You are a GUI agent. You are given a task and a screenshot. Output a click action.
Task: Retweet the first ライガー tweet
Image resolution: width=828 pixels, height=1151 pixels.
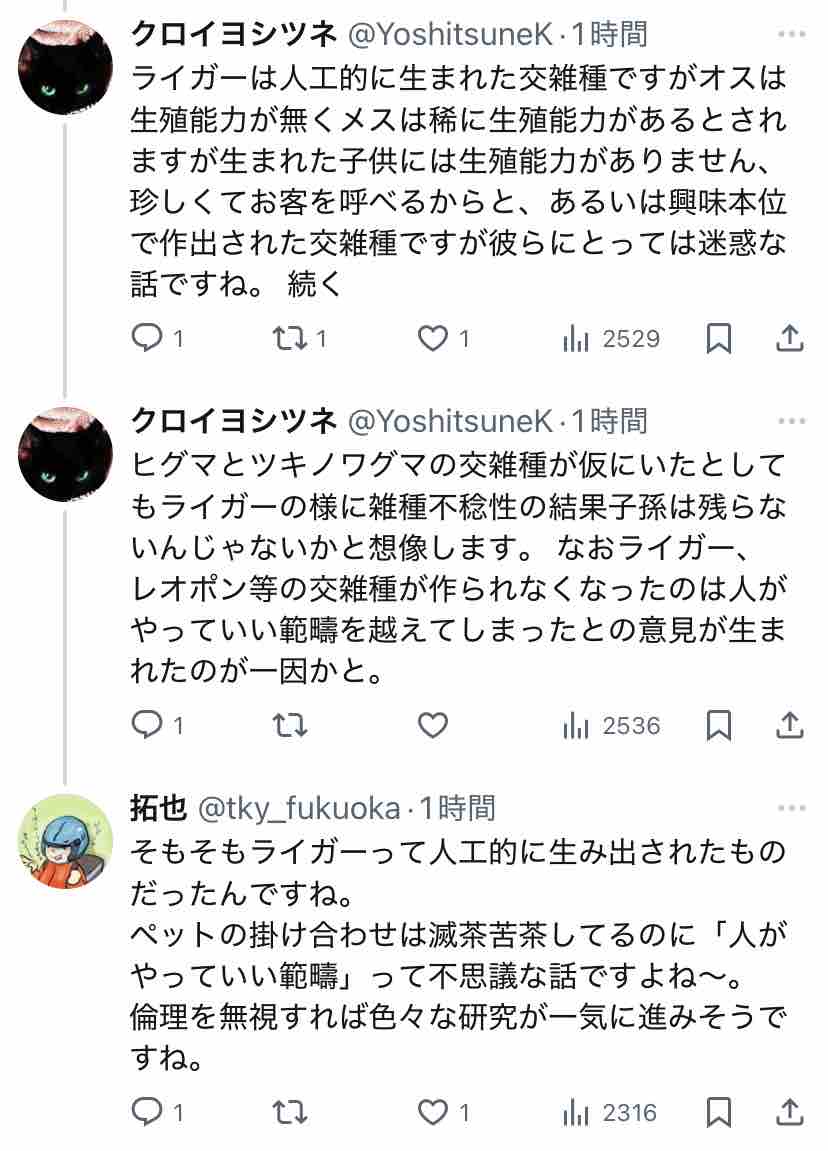299,338
